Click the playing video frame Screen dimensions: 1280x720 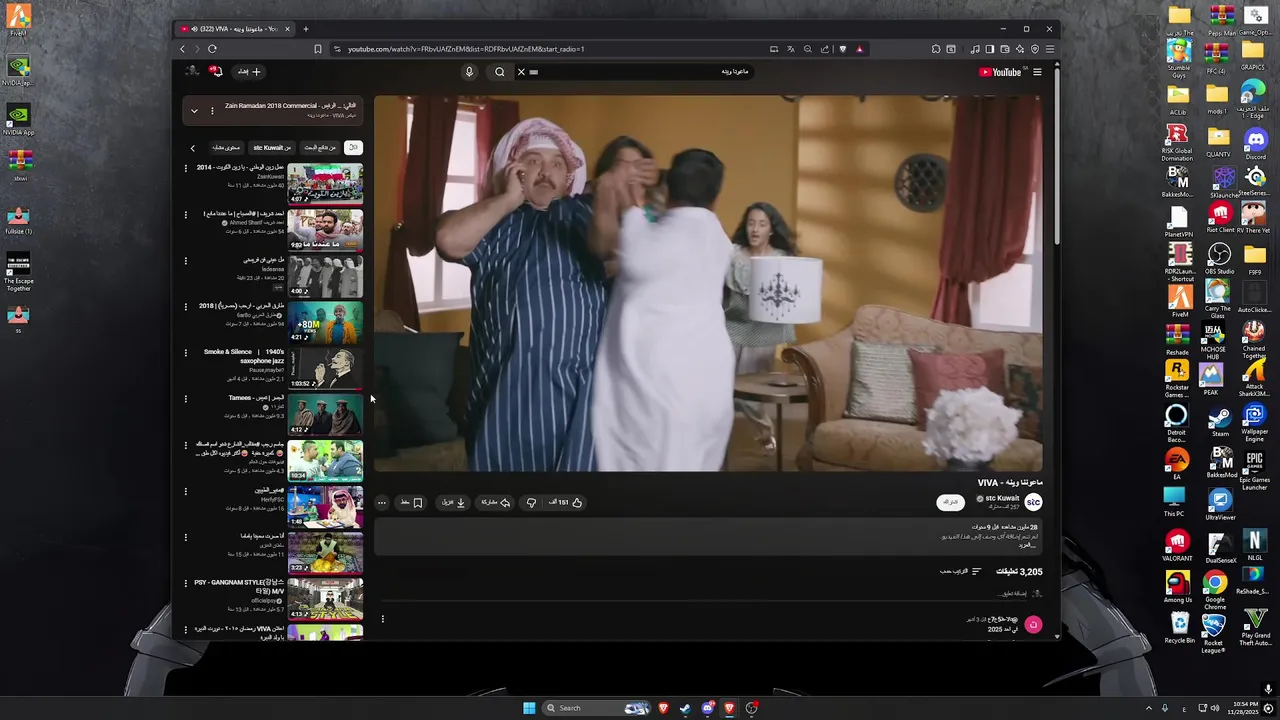708,283
